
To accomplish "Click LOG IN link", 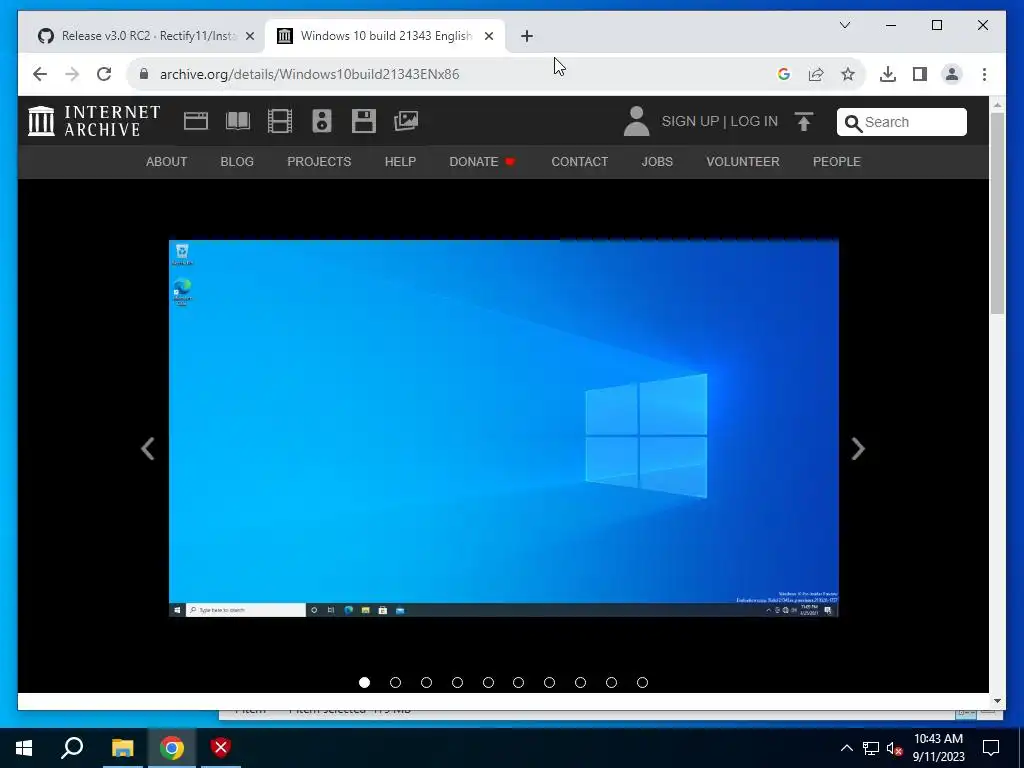I will tap(754, 121).
